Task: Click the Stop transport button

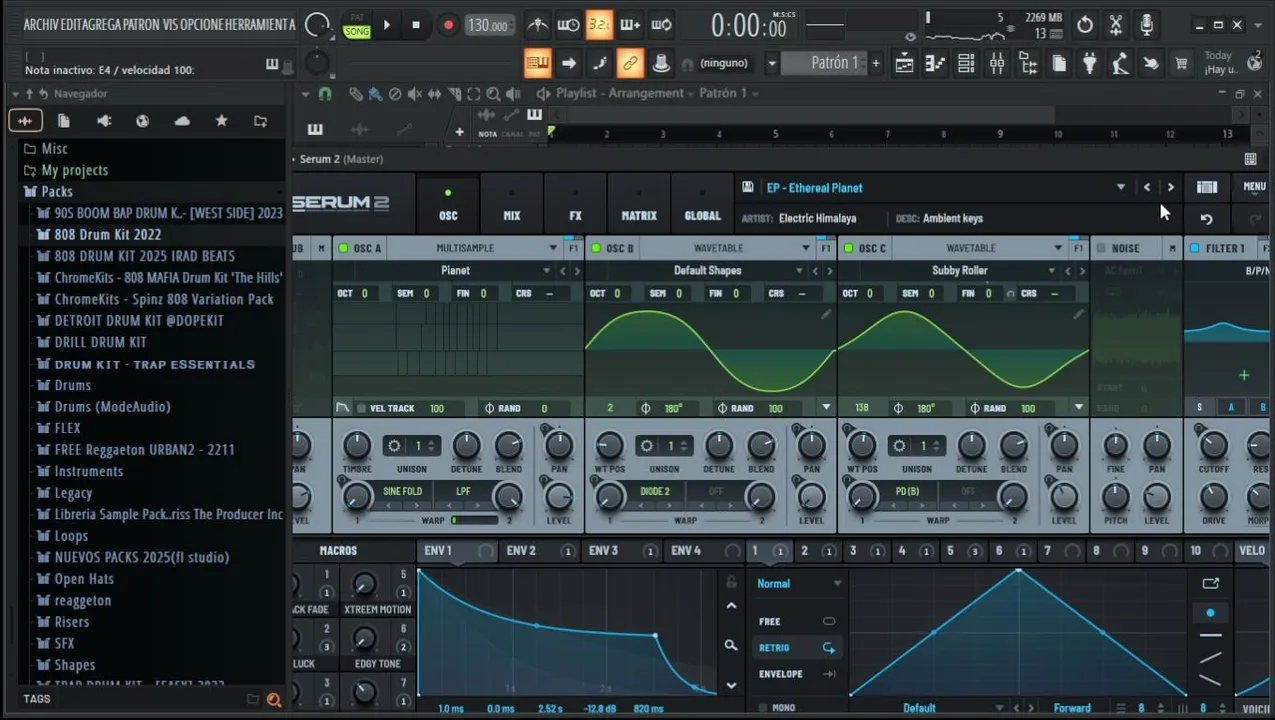Action: point(416,25)
